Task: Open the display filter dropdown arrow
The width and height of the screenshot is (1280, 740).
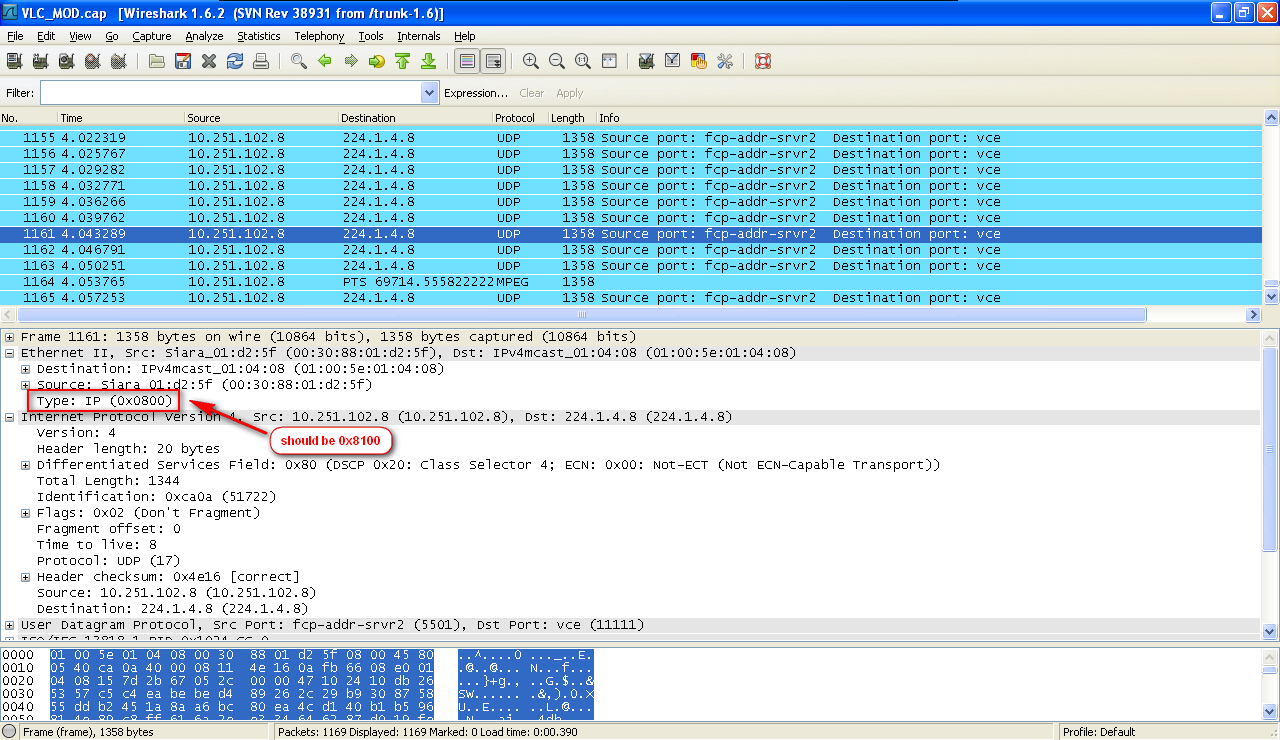Action: (430, 93)
